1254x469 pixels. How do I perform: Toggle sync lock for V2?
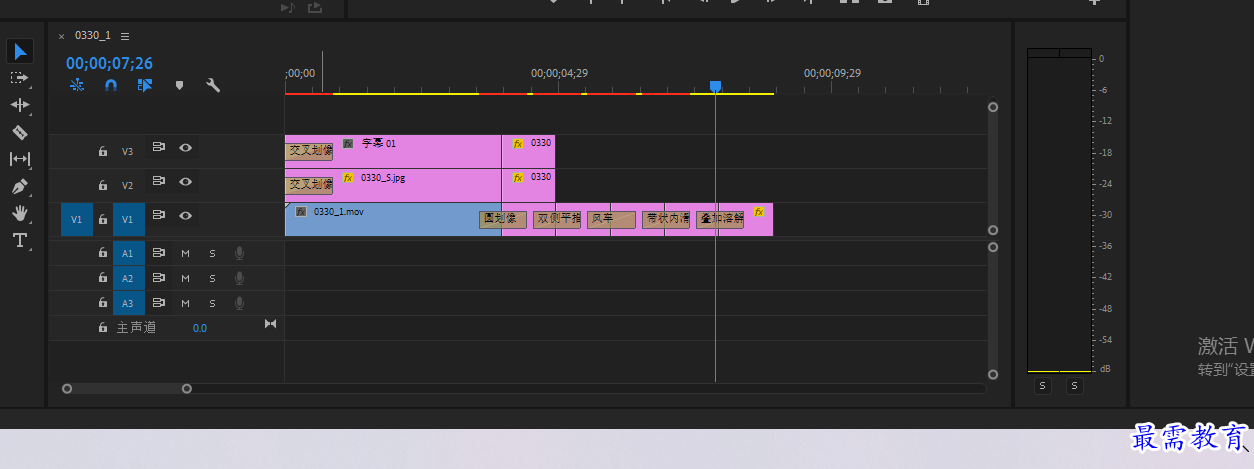point(158,181)
